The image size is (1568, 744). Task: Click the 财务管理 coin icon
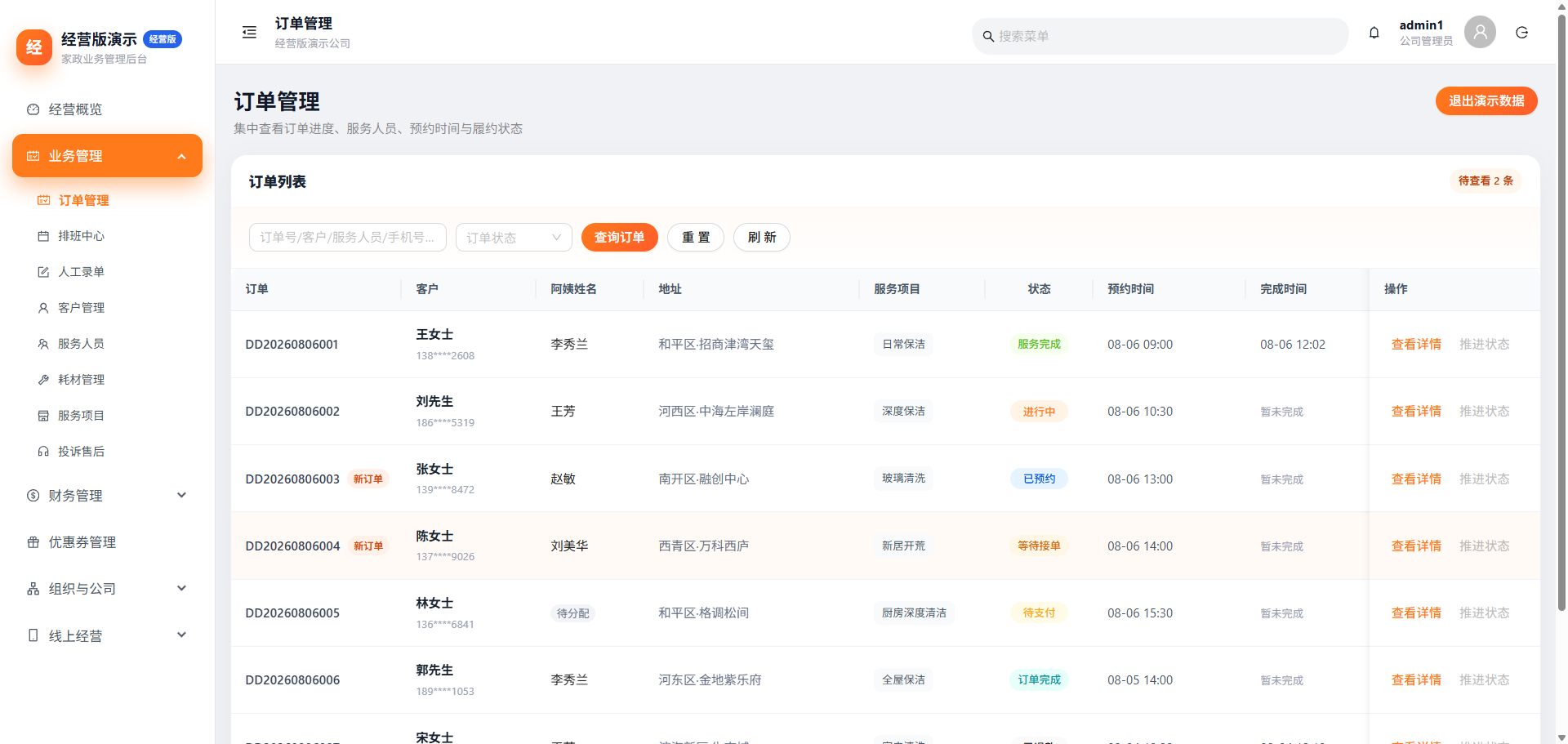(x=33, y=496)
